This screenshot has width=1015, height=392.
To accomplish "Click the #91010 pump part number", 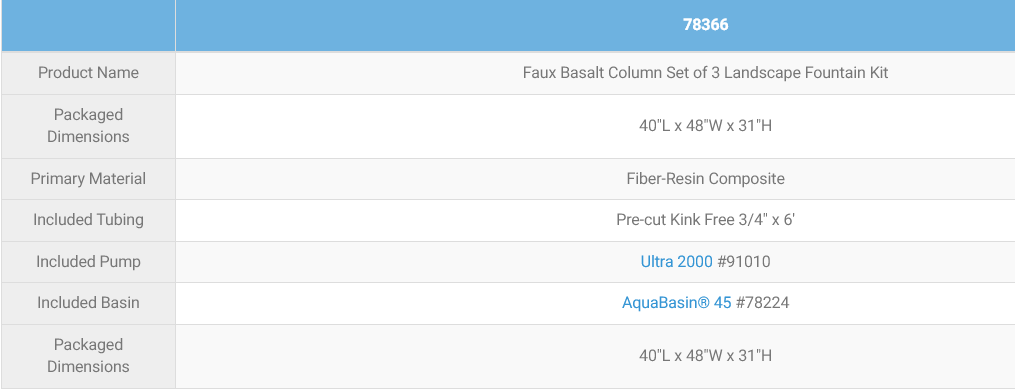I will tap(744, 262).
